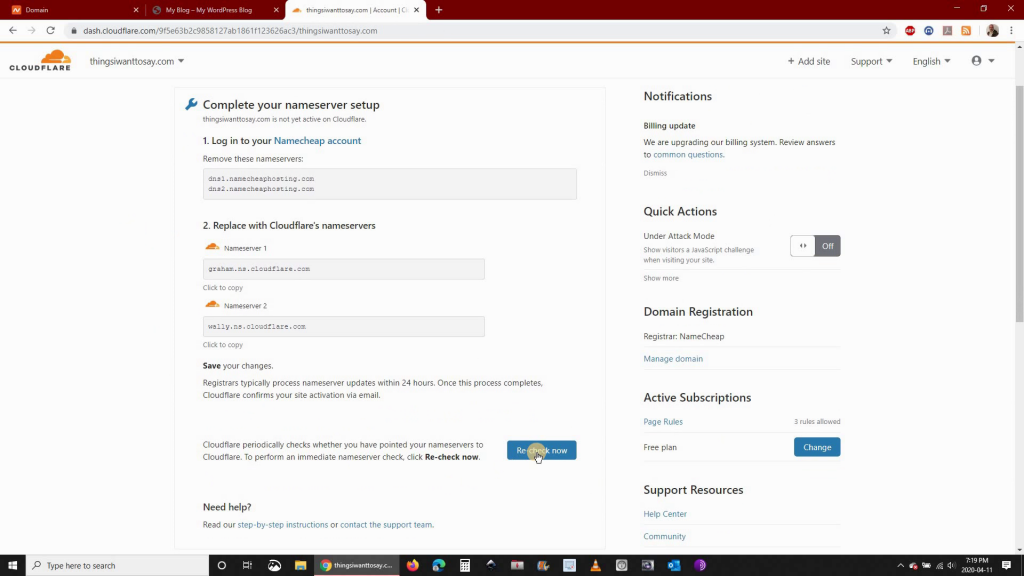The height and width of the screenshot is (576, 1024).
Task: Open a new browser tab
Action: [439, 10]
